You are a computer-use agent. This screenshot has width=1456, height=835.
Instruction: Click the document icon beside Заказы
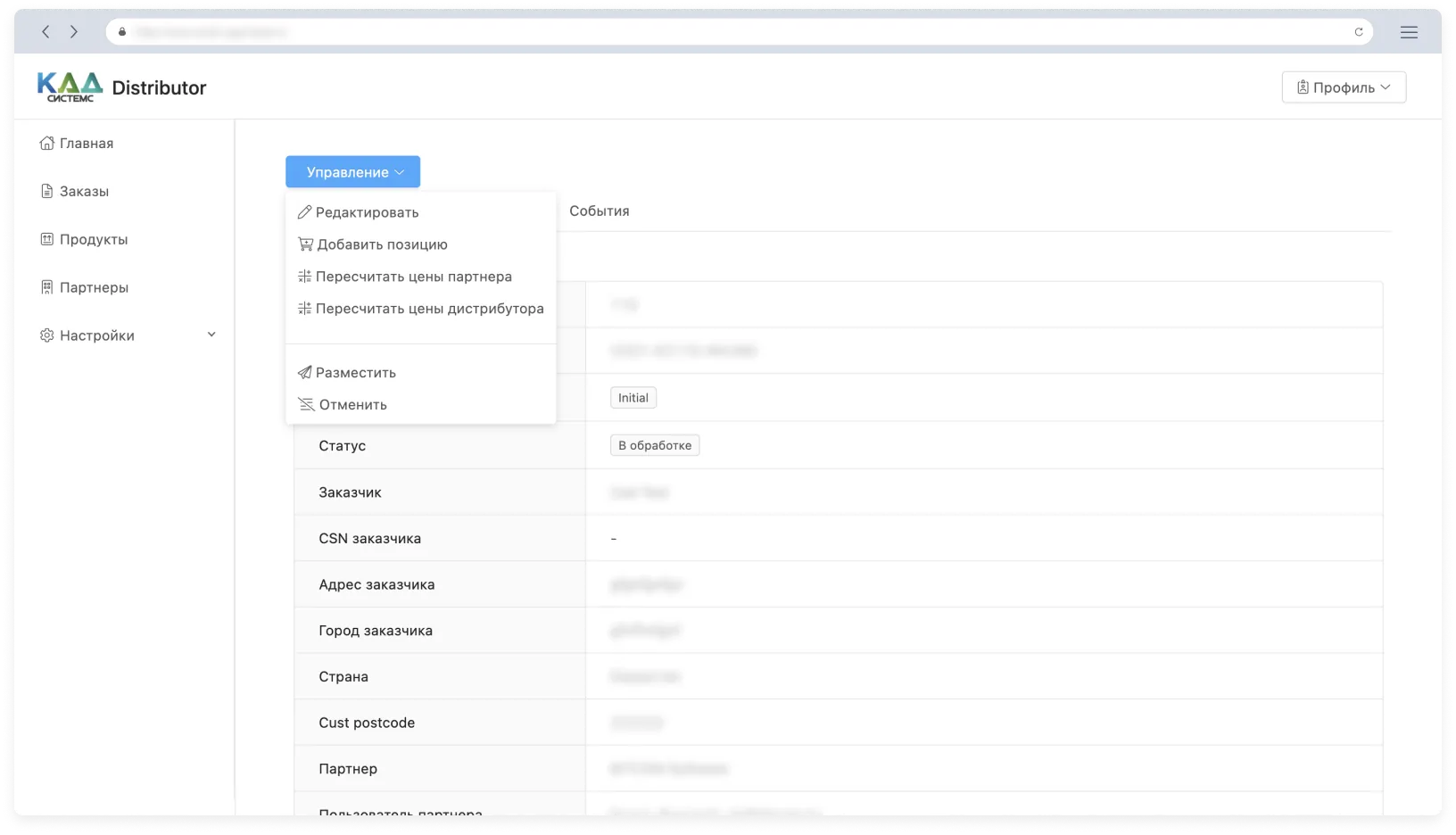click(46, 192)
